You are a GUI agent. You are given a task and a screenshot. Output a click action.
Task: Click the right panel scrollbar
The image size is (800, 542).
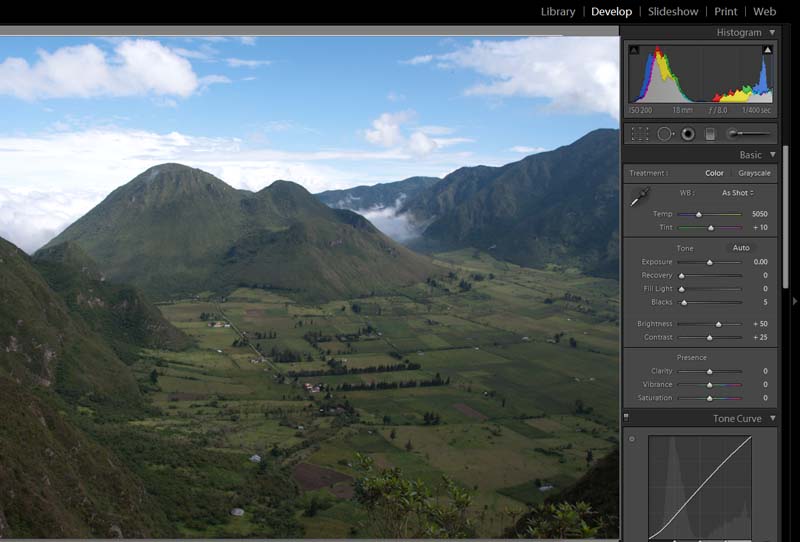click(x=786, y=217)
